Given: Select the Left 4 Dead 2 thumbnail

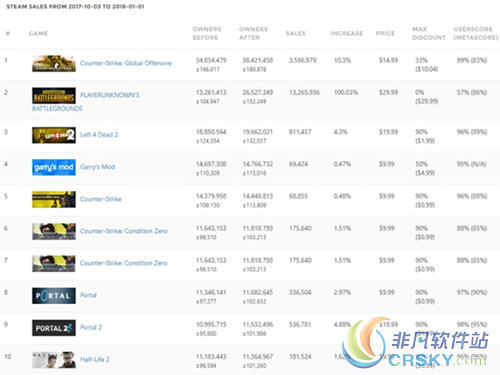Looking at the screenshot, I should (54, 135).
